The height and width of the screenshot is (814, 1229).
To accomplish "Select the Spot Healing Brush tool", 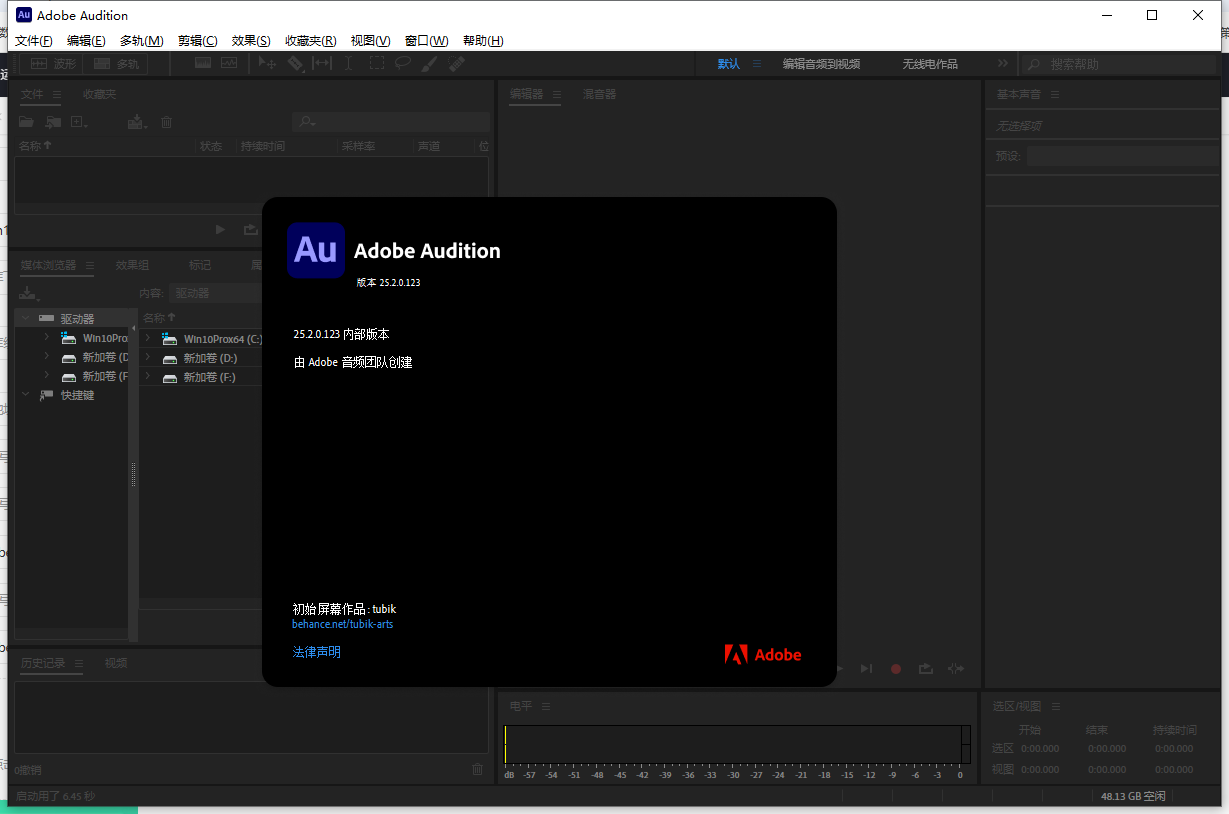I will pos(457,62).
